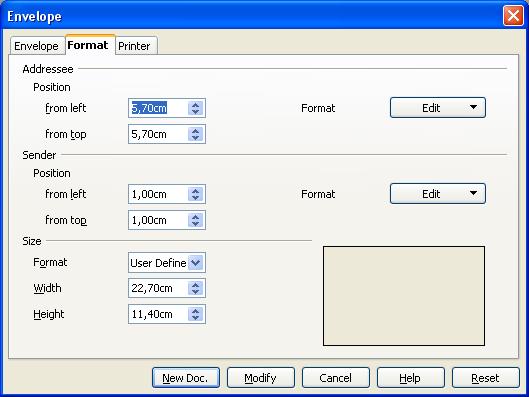Open Sender Format Edit dropdown

click(x=438, y=194)
